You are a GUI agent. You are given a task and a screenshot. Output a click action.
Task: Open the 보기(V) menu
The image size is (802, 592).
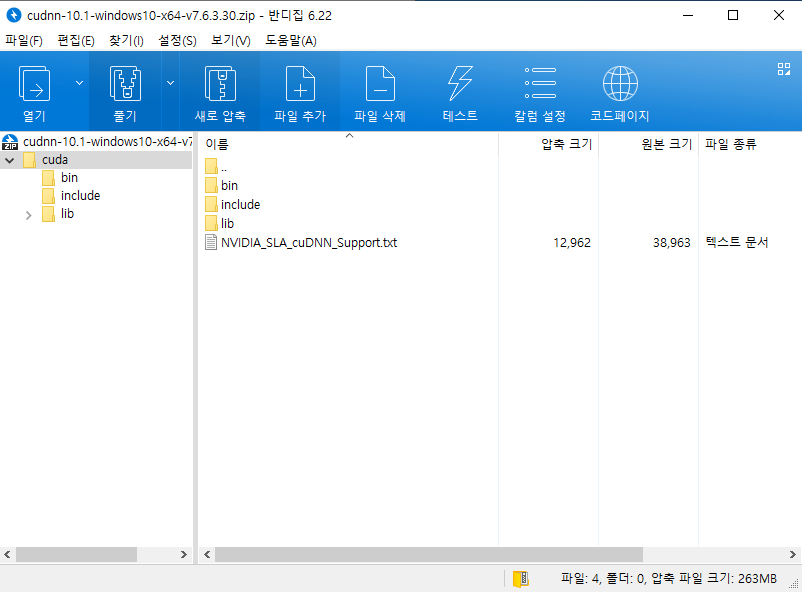[x=231, y=40]
